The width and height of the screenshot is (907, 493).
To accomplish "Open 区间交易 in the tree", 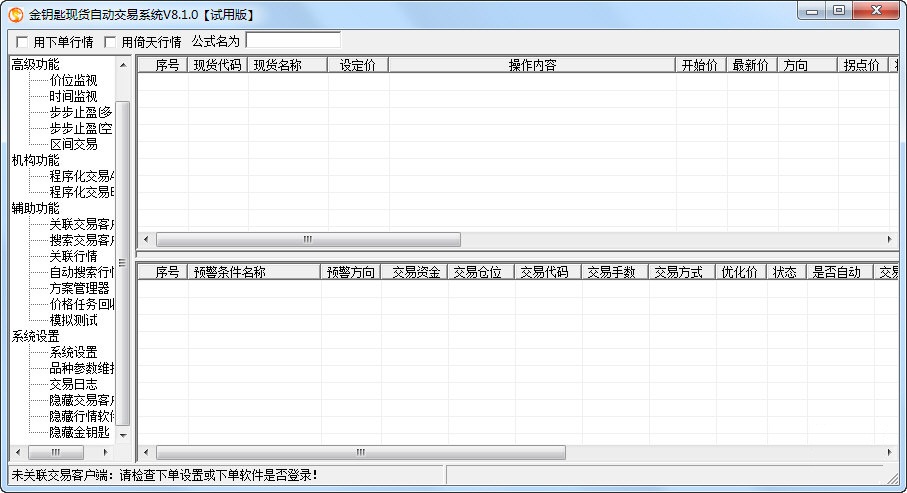I will pos(73,145).
